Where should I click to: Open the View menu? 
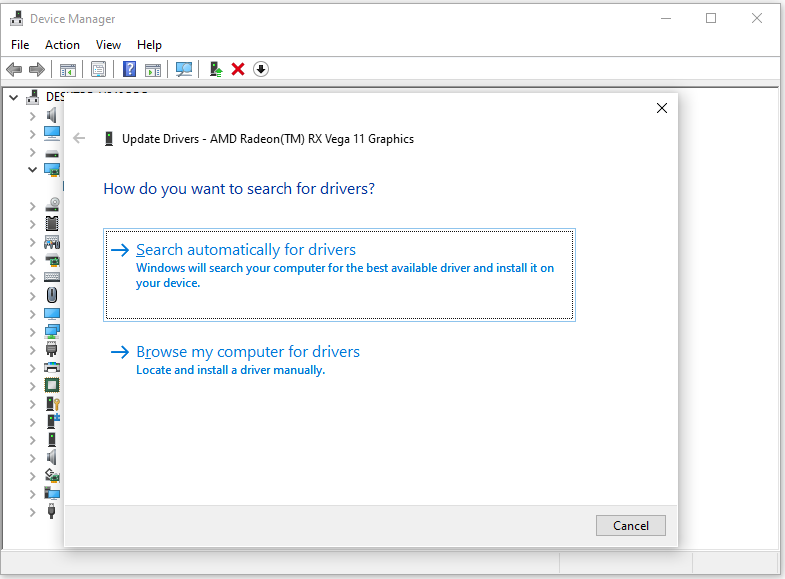tap(108, 45)
